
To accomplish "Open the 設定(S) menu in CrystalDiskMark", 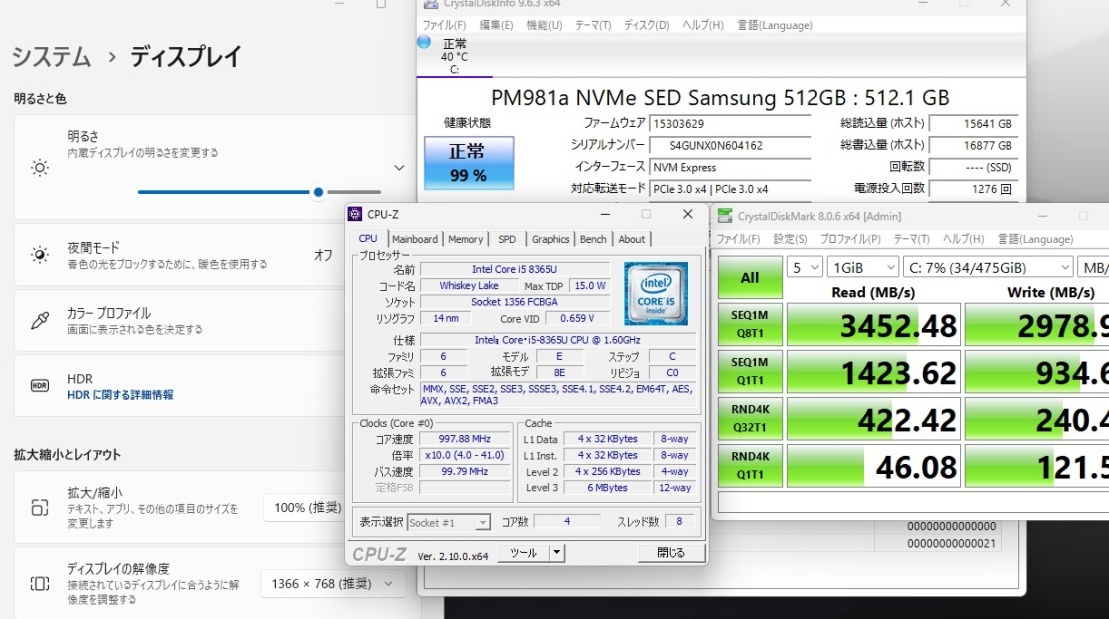I will click(x=790, y=240).
